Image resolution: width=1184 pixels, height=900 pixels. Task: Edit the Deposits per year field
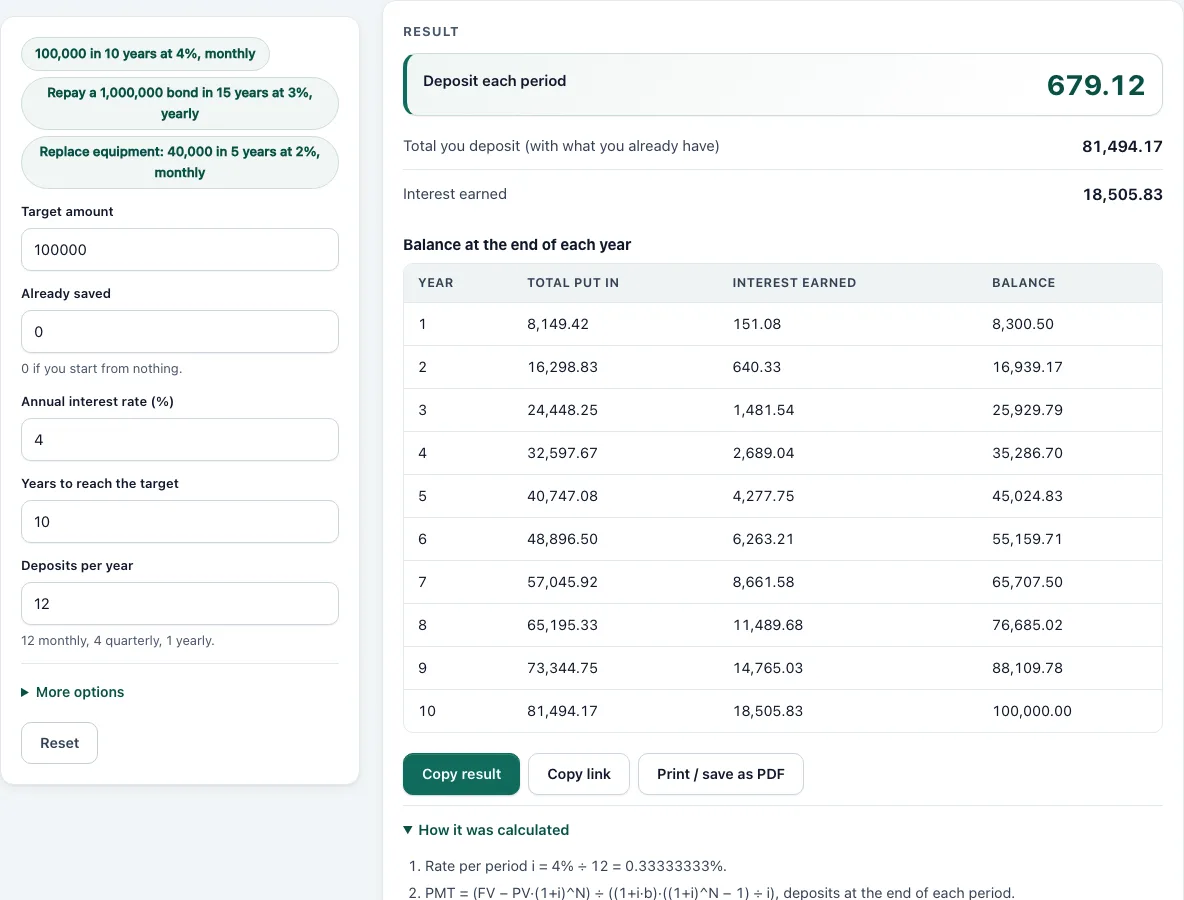click(x=180, y=603)
